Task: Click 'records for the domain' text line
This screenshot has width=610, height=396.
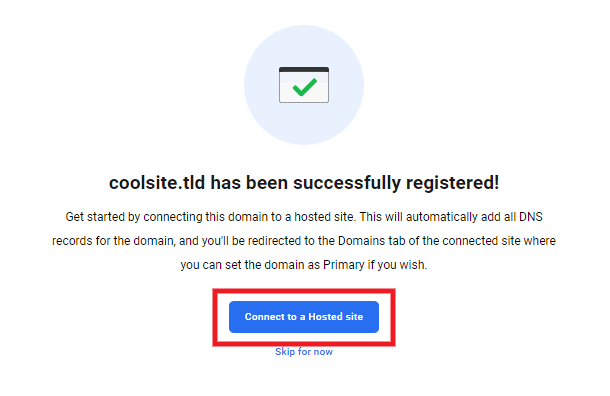Action: [114, 241]
